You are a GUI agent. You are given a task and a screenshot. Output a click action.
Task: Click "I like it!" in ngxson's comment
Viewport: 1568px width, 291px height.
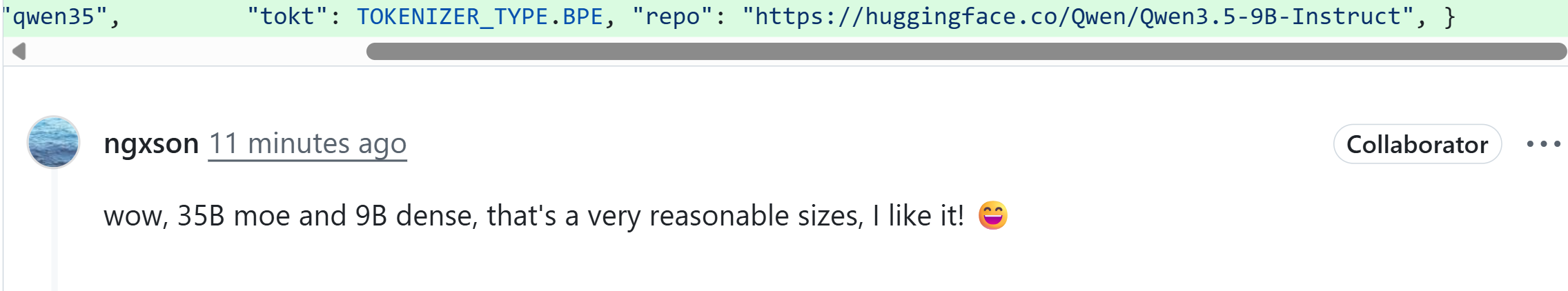pyautogui.click(x=918, y=216)
